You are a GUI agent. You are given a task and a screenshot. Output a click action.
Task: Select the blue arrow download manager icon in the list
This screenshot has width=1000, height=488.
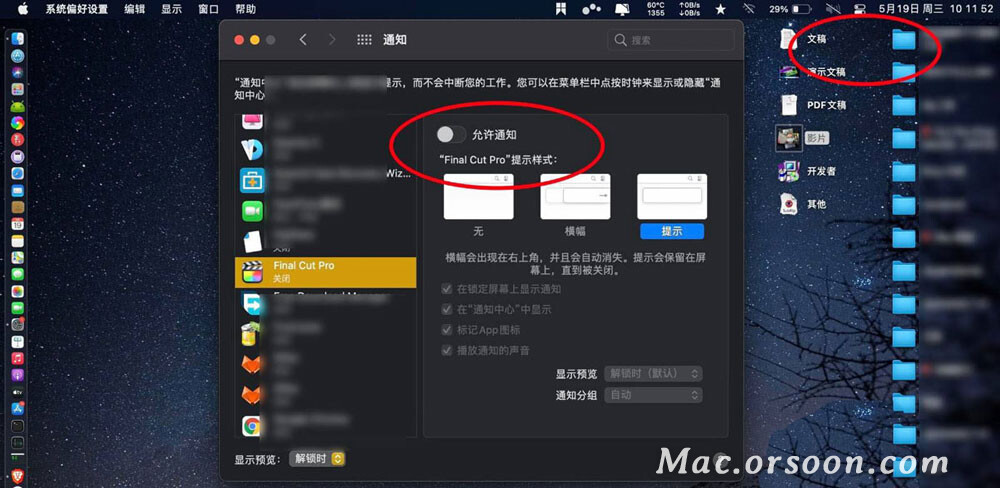[x=253, y=304]
